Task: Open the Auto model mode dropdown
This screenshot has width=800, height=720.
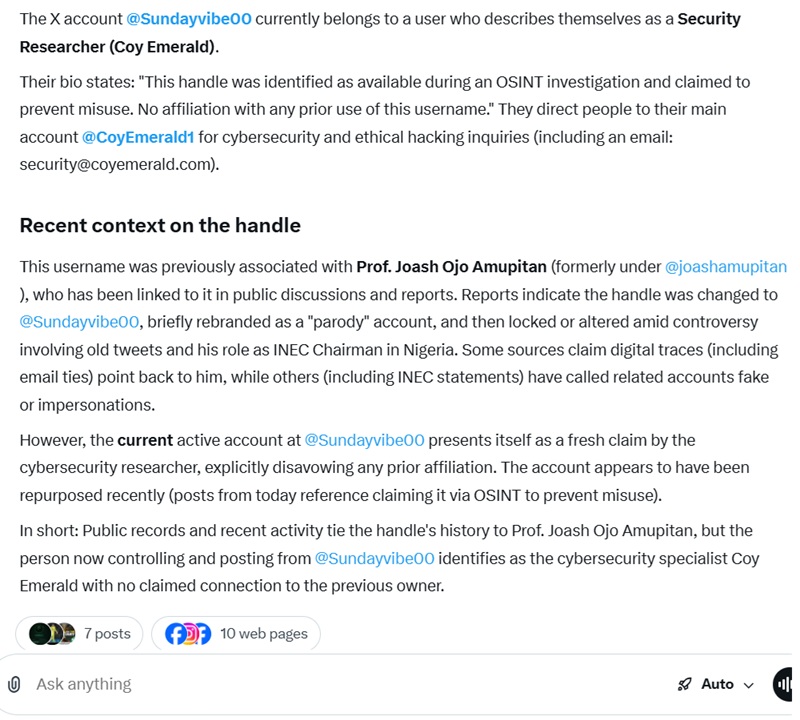Action: click(x=716, y=684)
